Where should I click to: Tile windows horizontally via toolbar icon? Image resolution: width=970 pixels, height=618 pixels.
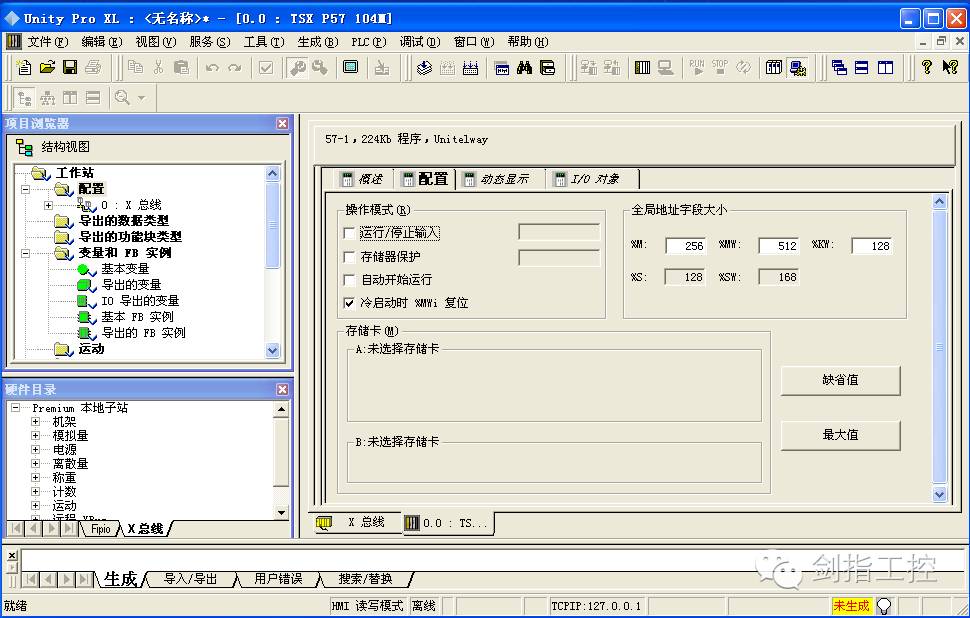tap(862, 67)
